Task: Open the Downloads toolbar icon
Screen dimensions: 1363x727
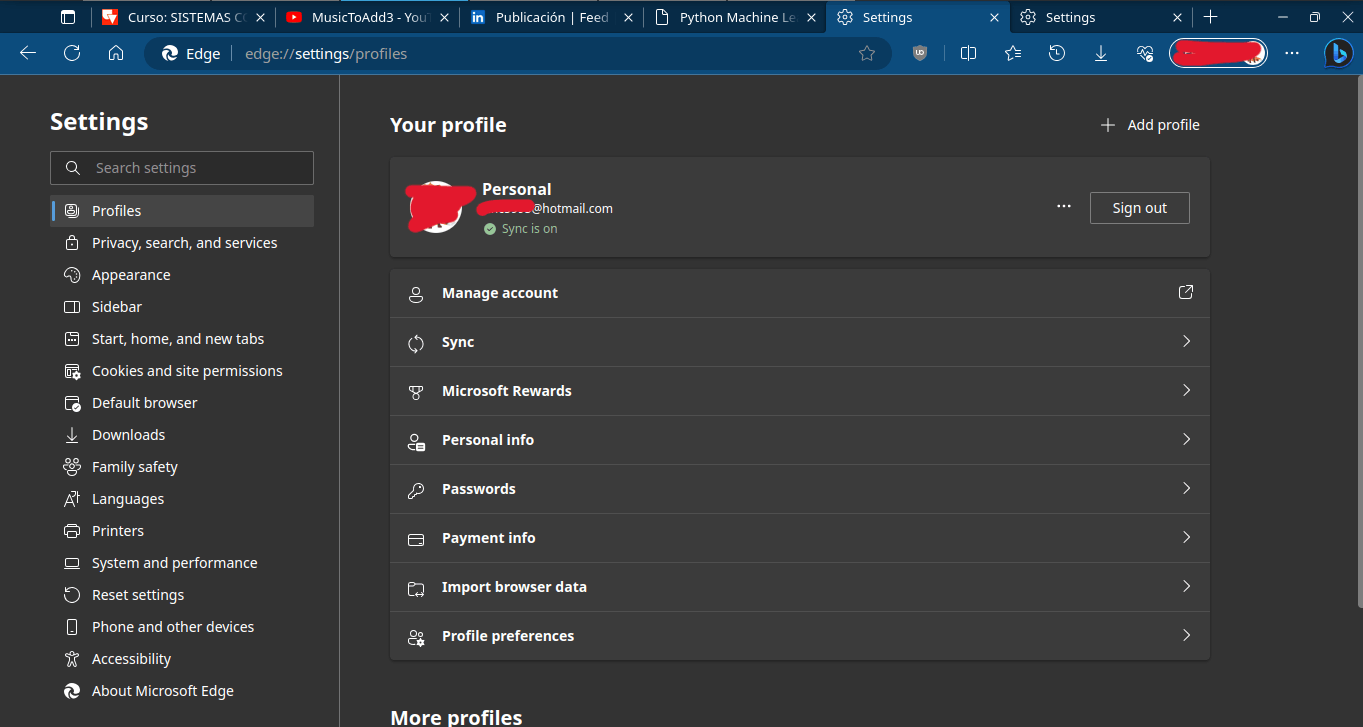Action: [x=1101, y=54]
